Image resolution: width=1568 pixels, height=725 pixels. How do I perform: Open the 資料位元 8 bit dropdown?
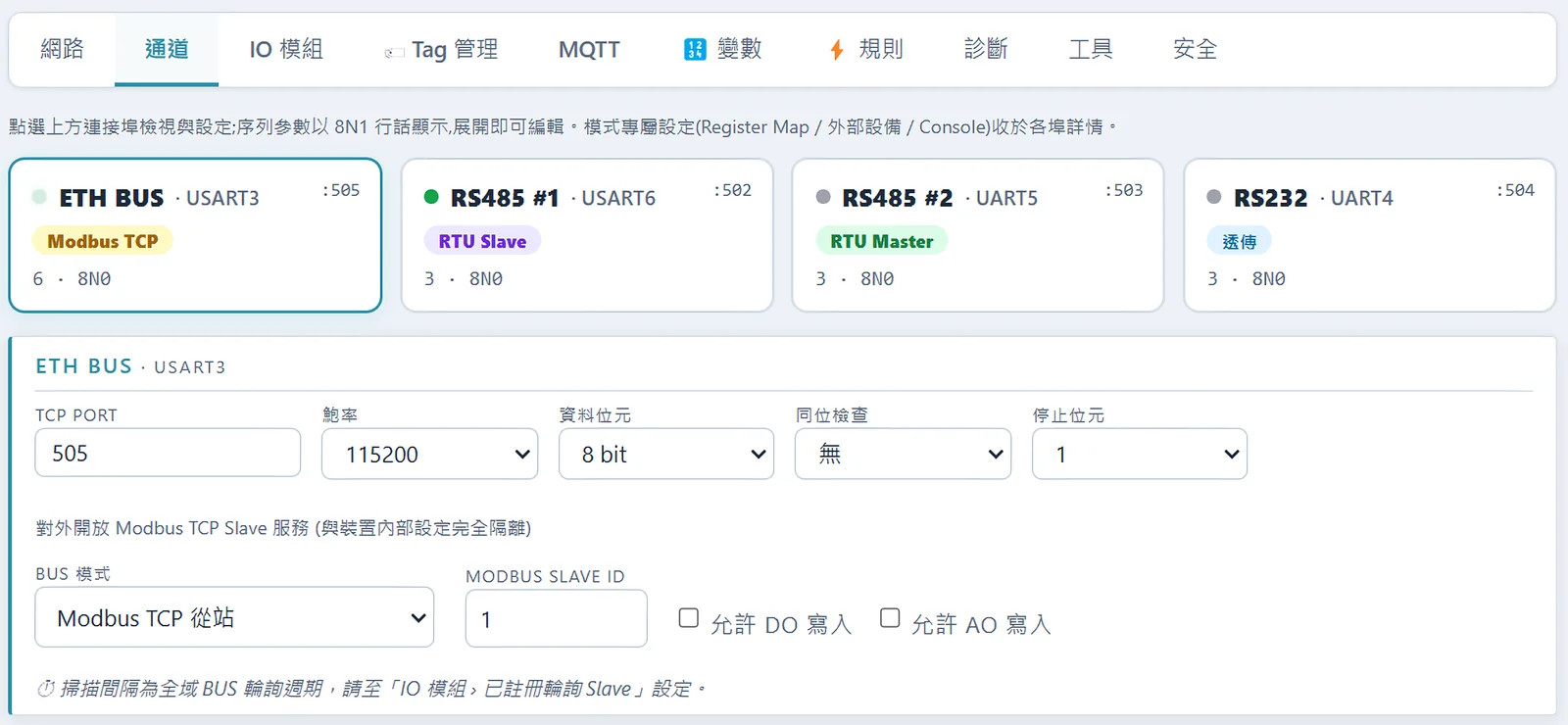point(666,454)
